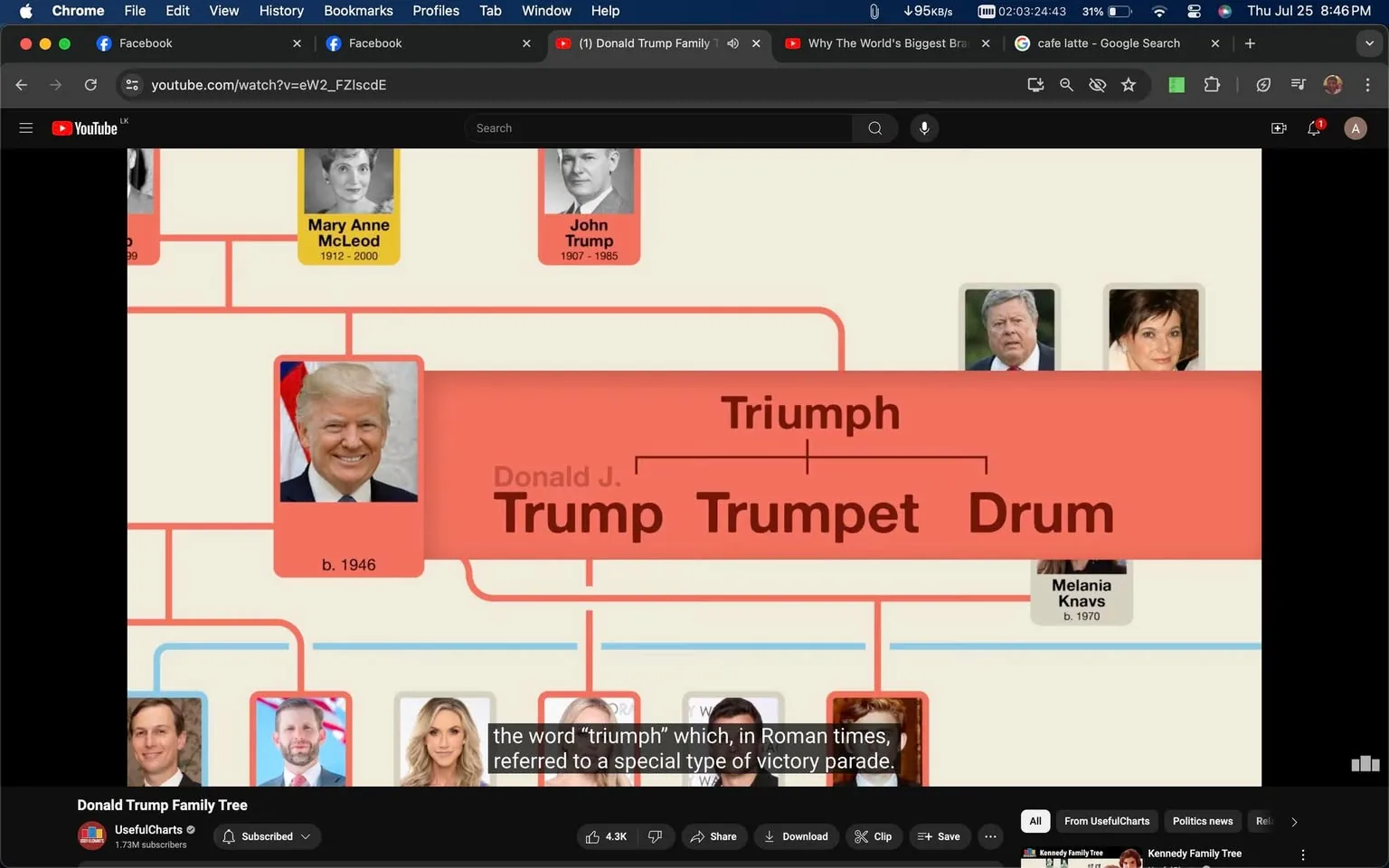Open the UsefulCharts channel page

(147, 829)
